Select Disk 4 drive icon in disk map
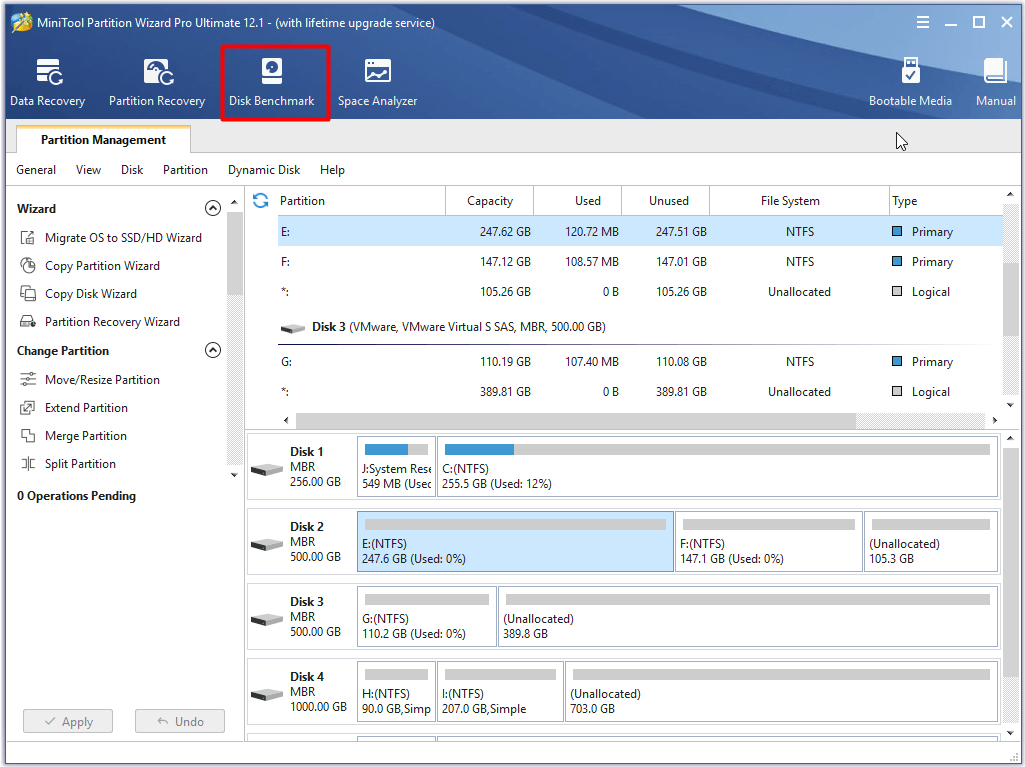The width and height of the screenshot is (1025, 767). click(267, 694)
